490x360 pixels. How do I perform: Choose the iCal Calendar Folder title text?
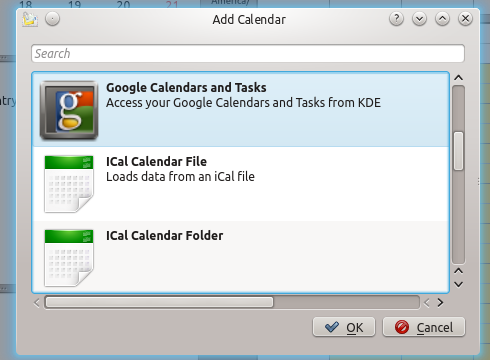point(165,236)
